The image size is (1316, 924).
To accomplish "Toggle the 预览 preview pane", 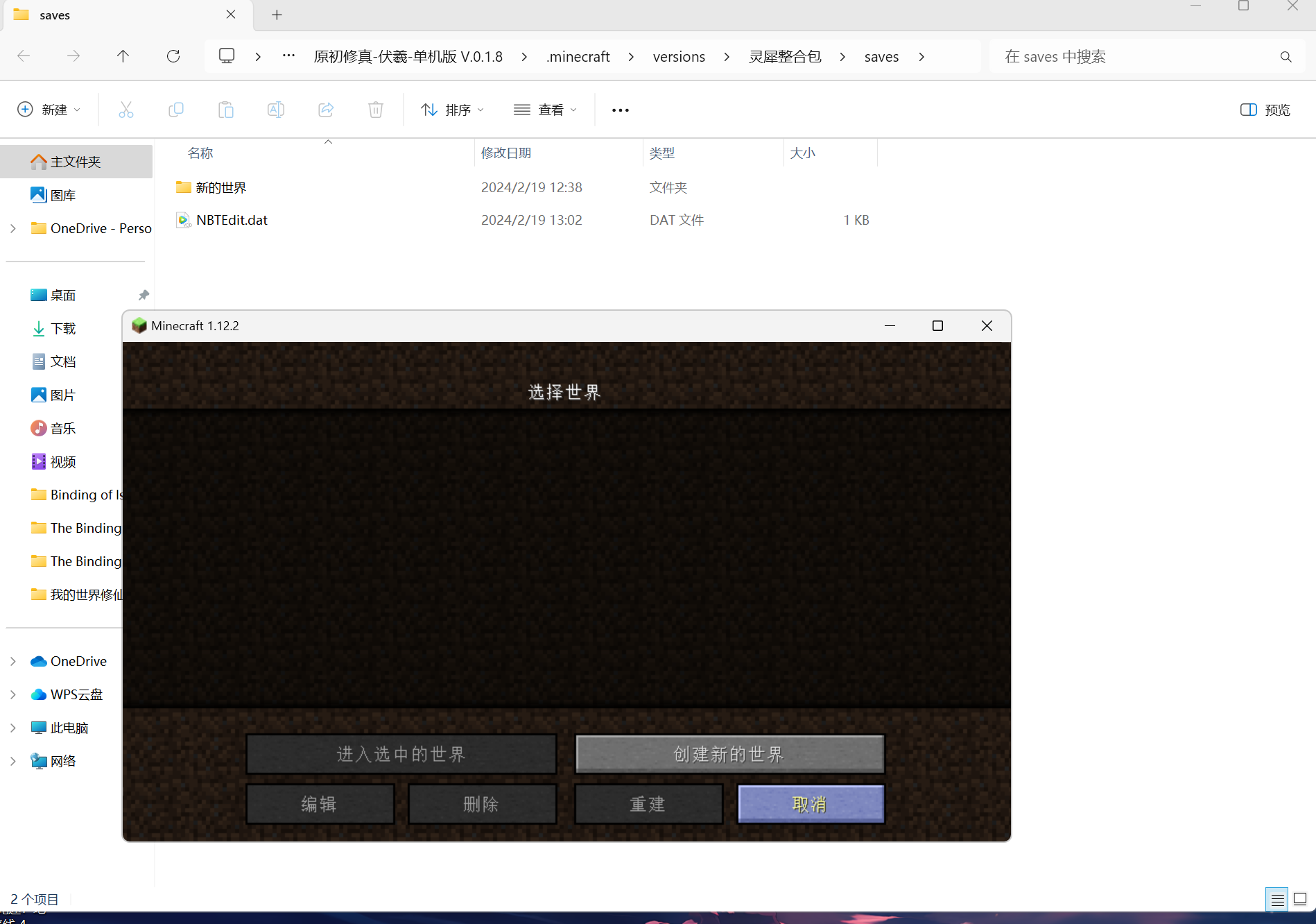I will coord(1265,110).
